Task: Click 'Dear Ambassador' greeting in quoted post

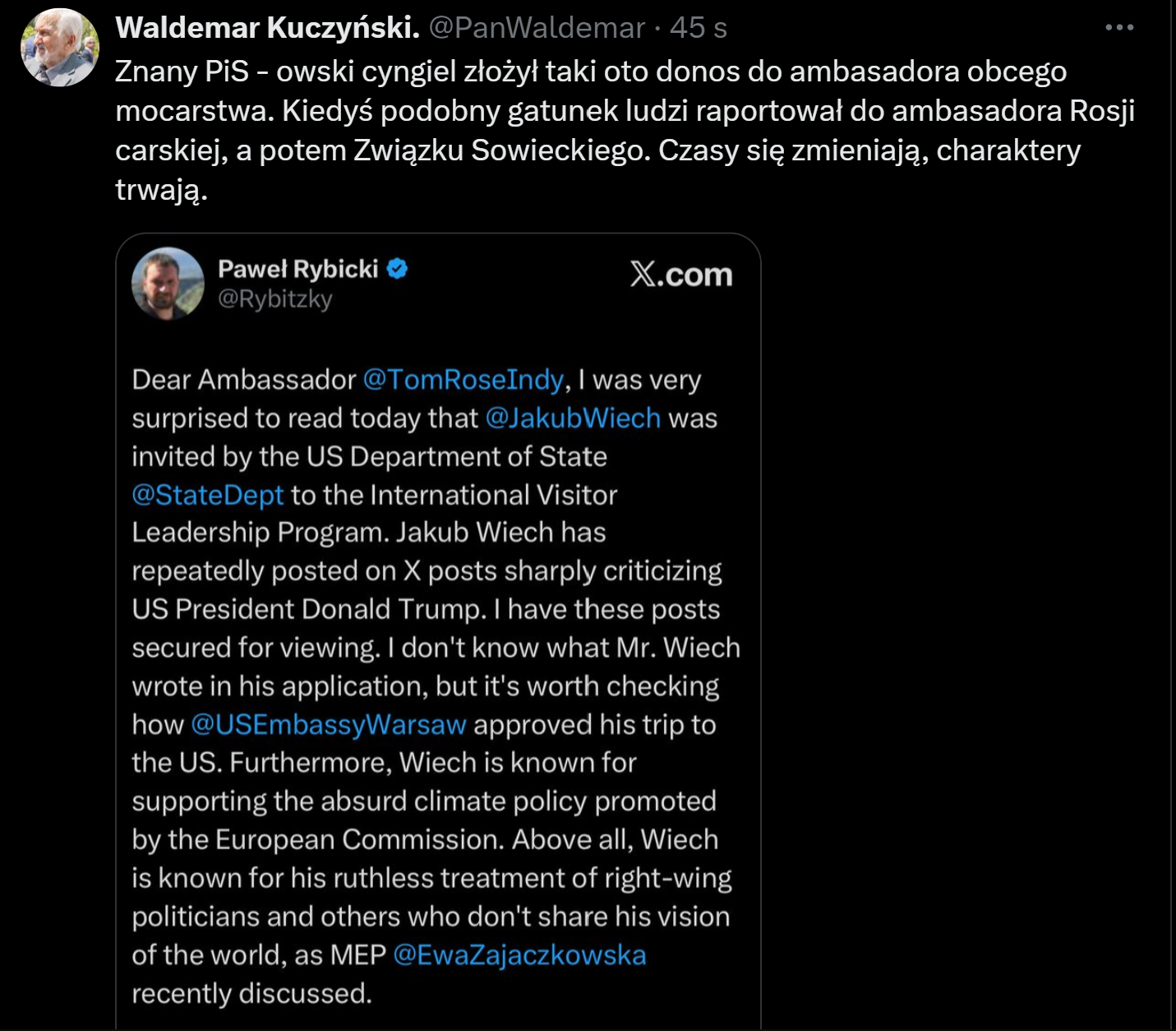Action: coord(243,380)
